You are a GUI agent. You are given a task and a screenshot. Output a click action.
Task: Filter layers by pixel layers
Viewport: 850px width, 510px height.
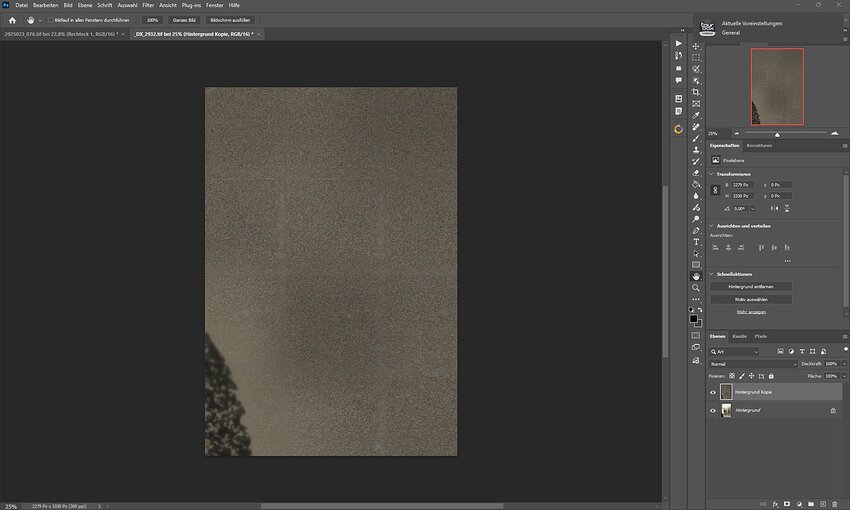(x=780, y=352)
